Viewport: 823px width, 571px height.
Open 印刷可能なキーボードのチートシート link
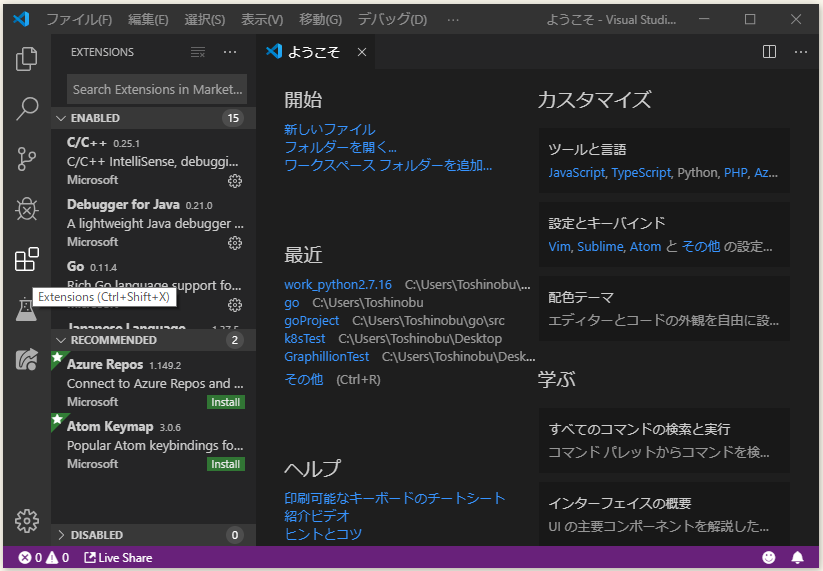[395, 498]
